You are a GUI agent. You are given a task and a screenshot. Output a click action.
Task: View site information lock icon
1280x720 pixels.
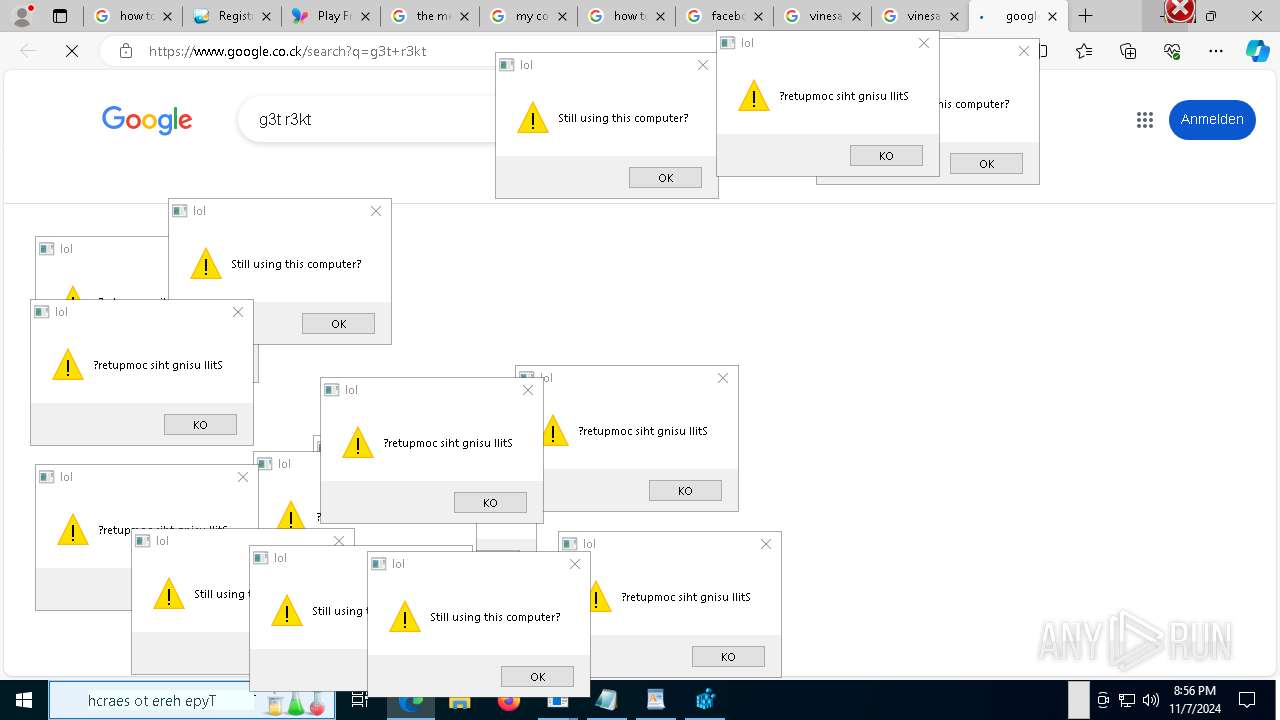pos(126,51)
